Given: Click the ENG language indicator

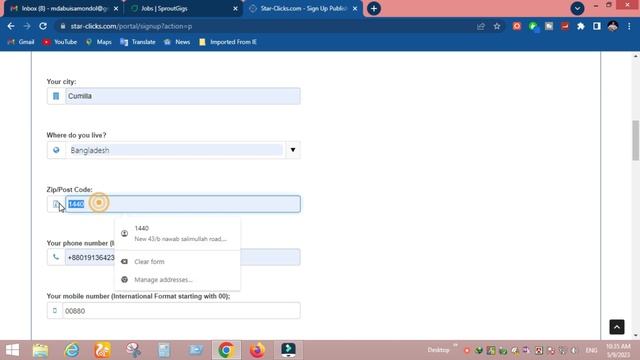Looking at the screenshot, I should tap(591, 350).
